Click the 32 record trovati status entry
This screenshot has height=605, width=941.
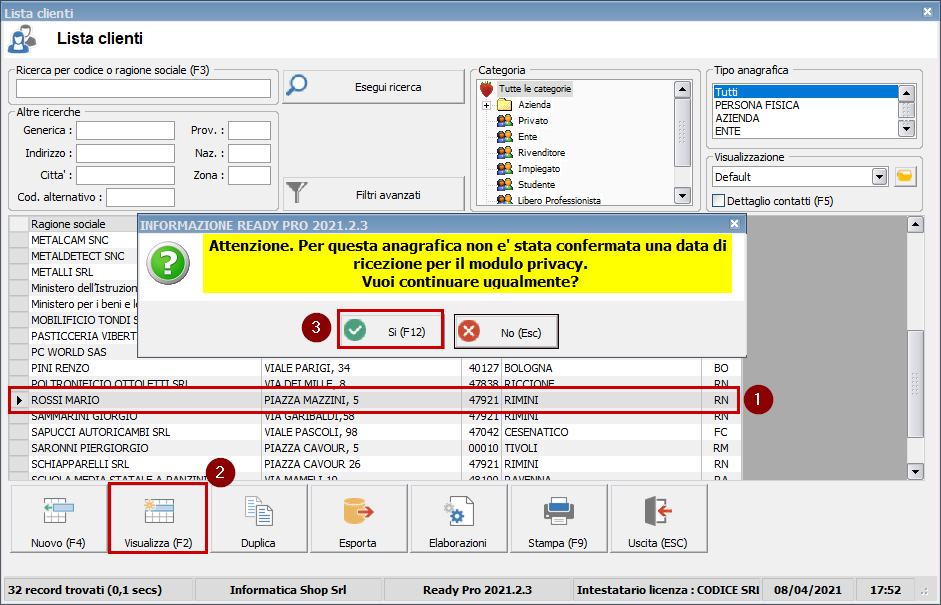pos(98,590)
